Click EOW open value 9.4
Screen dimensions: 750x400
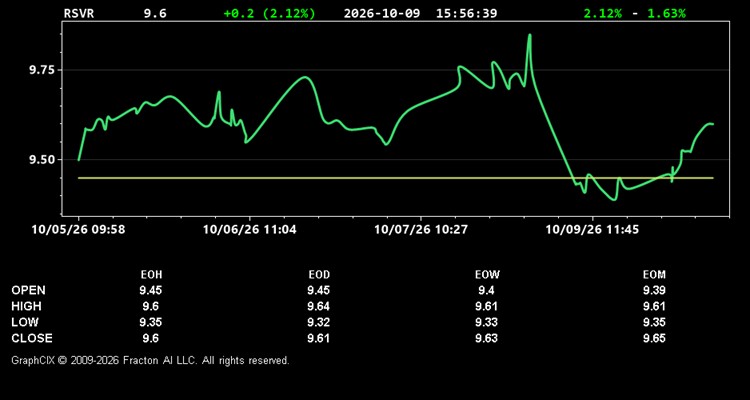(x=487, y=290)
